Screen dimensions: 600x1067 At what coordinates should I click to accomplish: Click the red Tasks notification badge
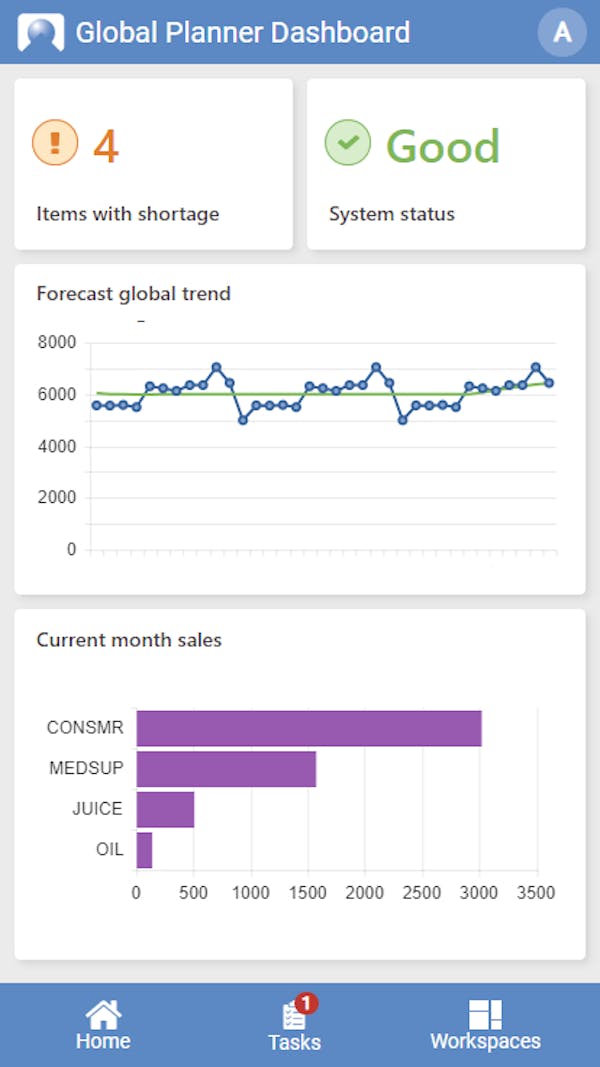pyautogui.click(x=307, y=1002)
